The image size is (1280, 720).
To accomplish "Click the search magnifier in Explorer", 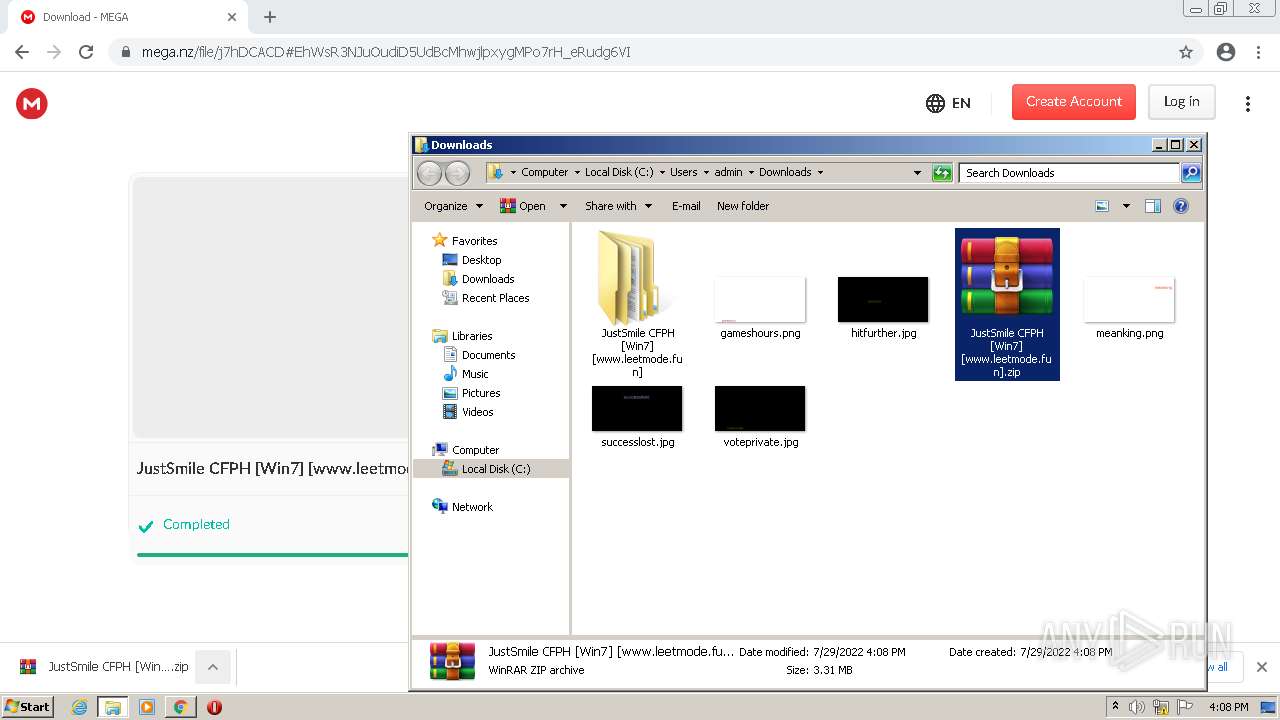I will (1190, 172).
